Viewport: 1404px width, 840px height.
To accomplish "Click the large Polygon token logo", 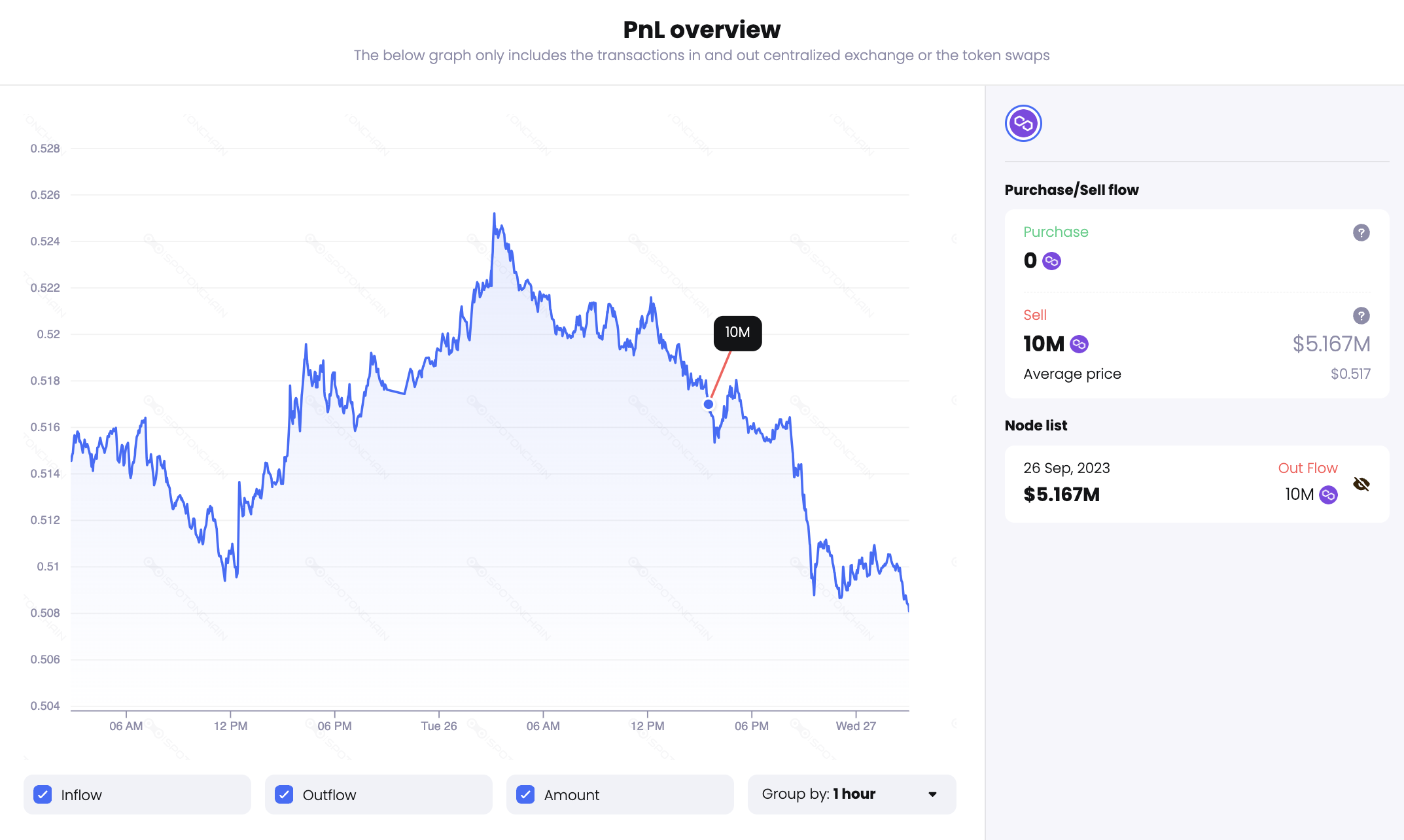I will click(1023, 123).
